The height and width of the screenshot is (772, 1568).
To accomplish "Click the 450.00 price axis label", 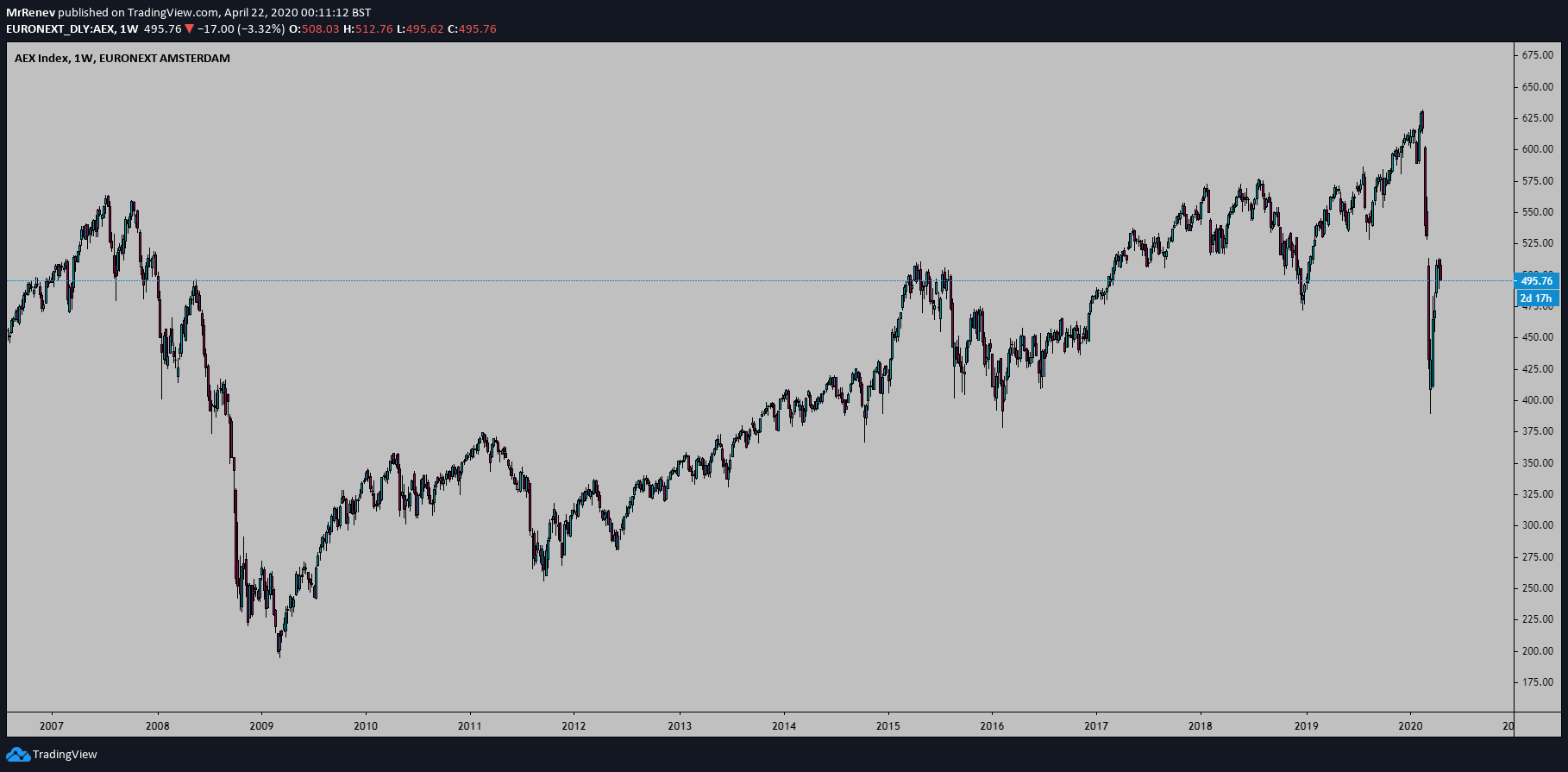I will tap(1538, 337).
